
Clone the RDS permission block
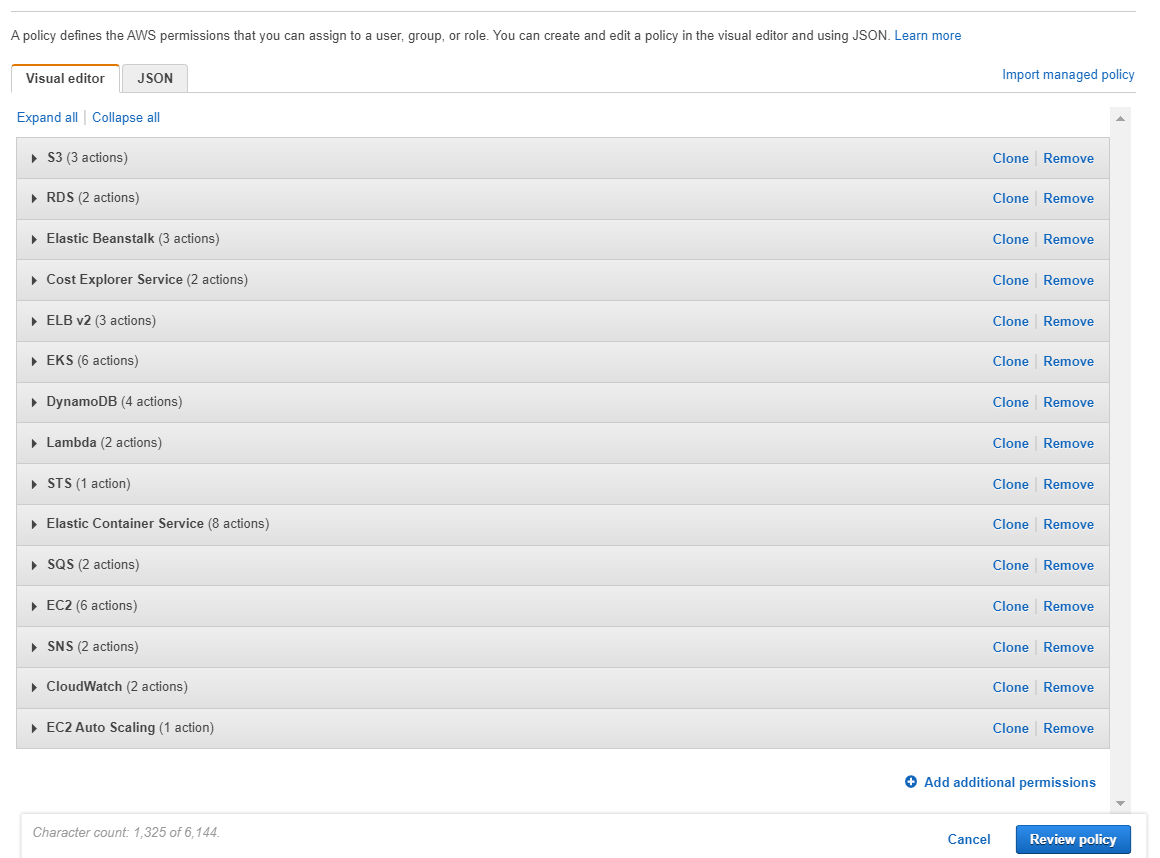[1011, 198]
